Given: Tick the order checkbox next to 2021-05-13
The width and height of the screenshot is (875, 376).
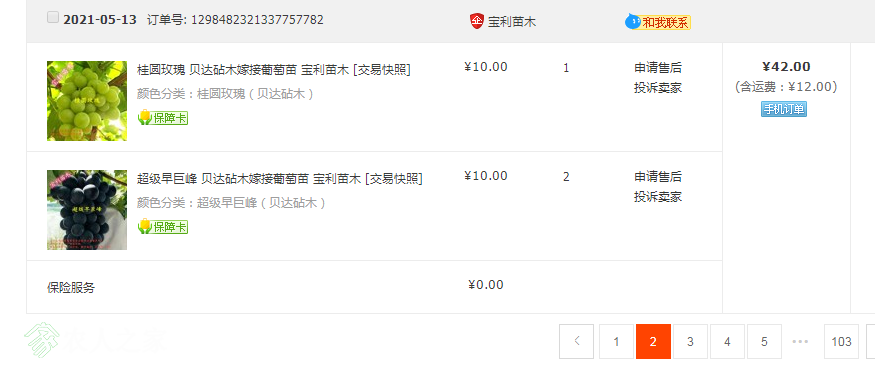Looking at the screenshot, I should tap(52, 18).
